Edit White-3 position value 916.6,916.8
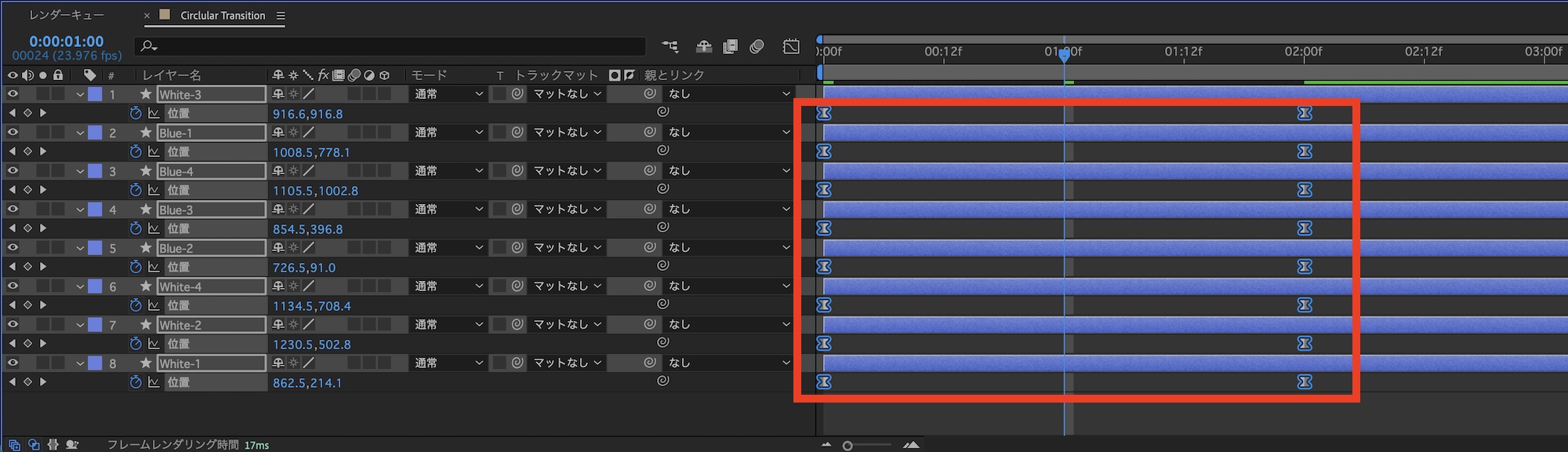 click(307, 114)
